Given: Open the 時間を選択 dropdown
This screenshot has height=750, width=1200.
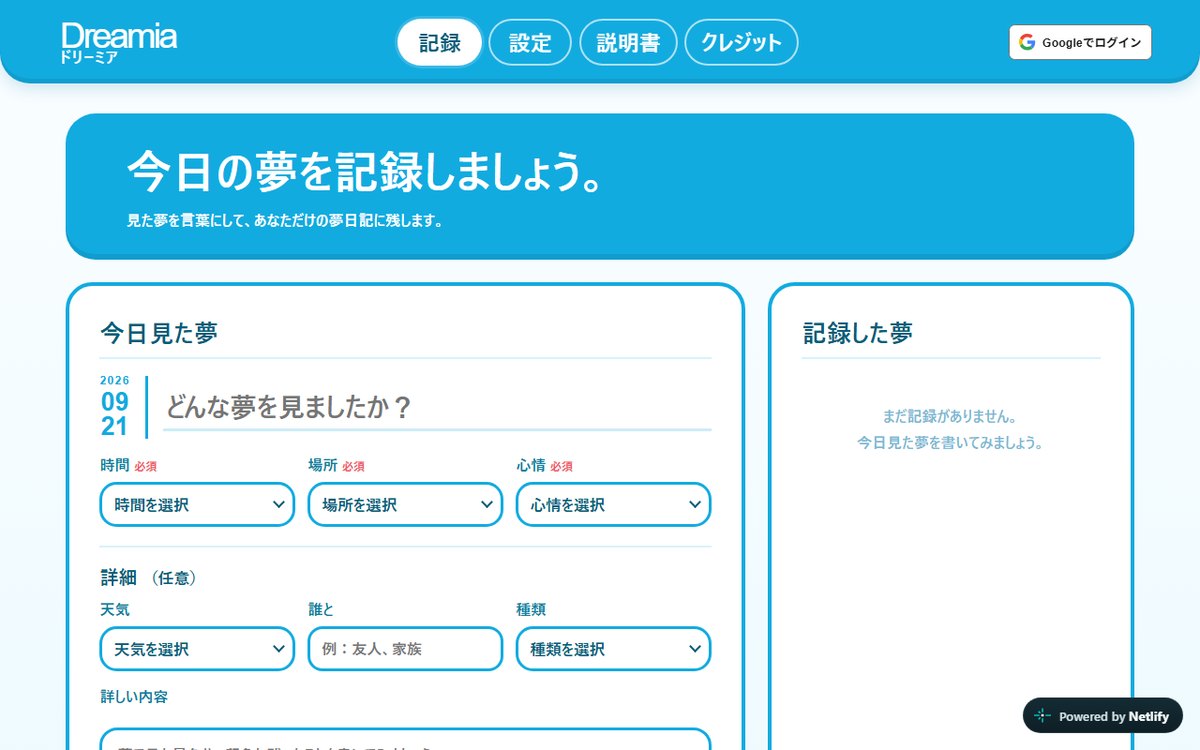Looking at the screenshot, I should point(197,505).
